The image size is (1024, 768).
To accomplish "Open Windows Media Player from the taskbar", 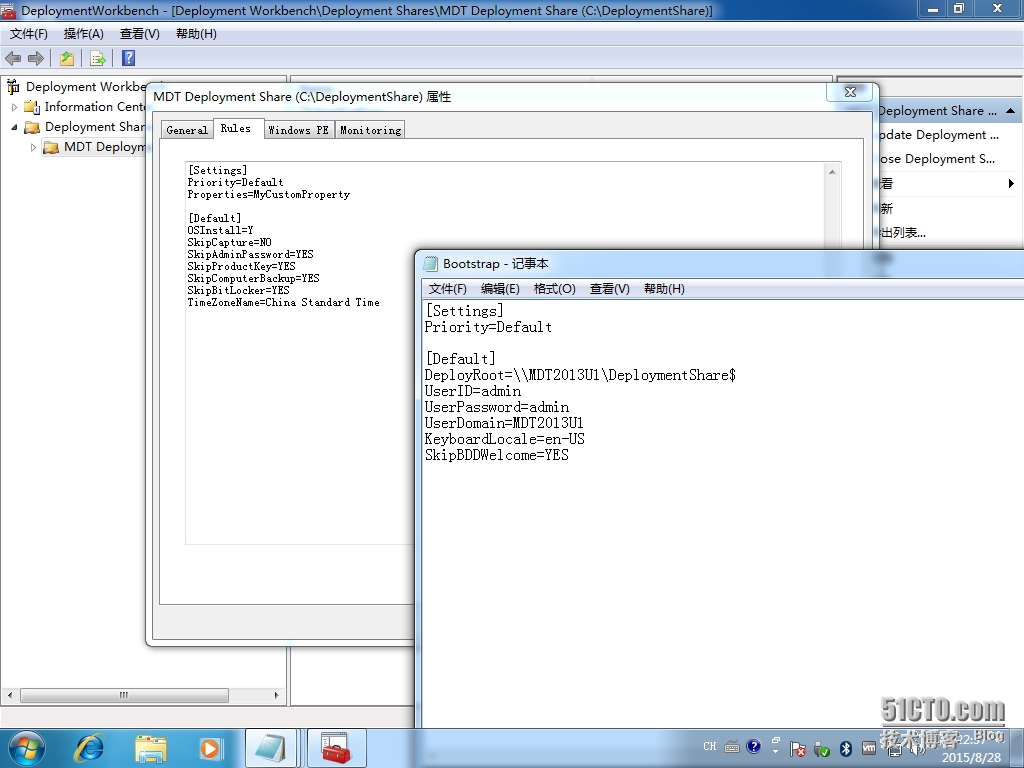I will pyautogui.click(x=210, y=748).
